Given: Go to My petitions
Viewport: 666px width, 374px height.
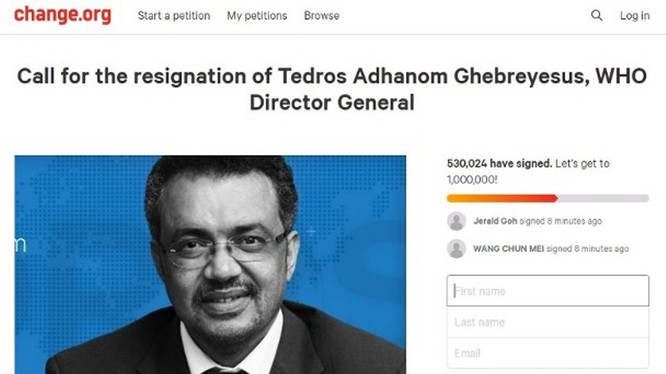Looking at the screenshot, I should tap(257, 16).
